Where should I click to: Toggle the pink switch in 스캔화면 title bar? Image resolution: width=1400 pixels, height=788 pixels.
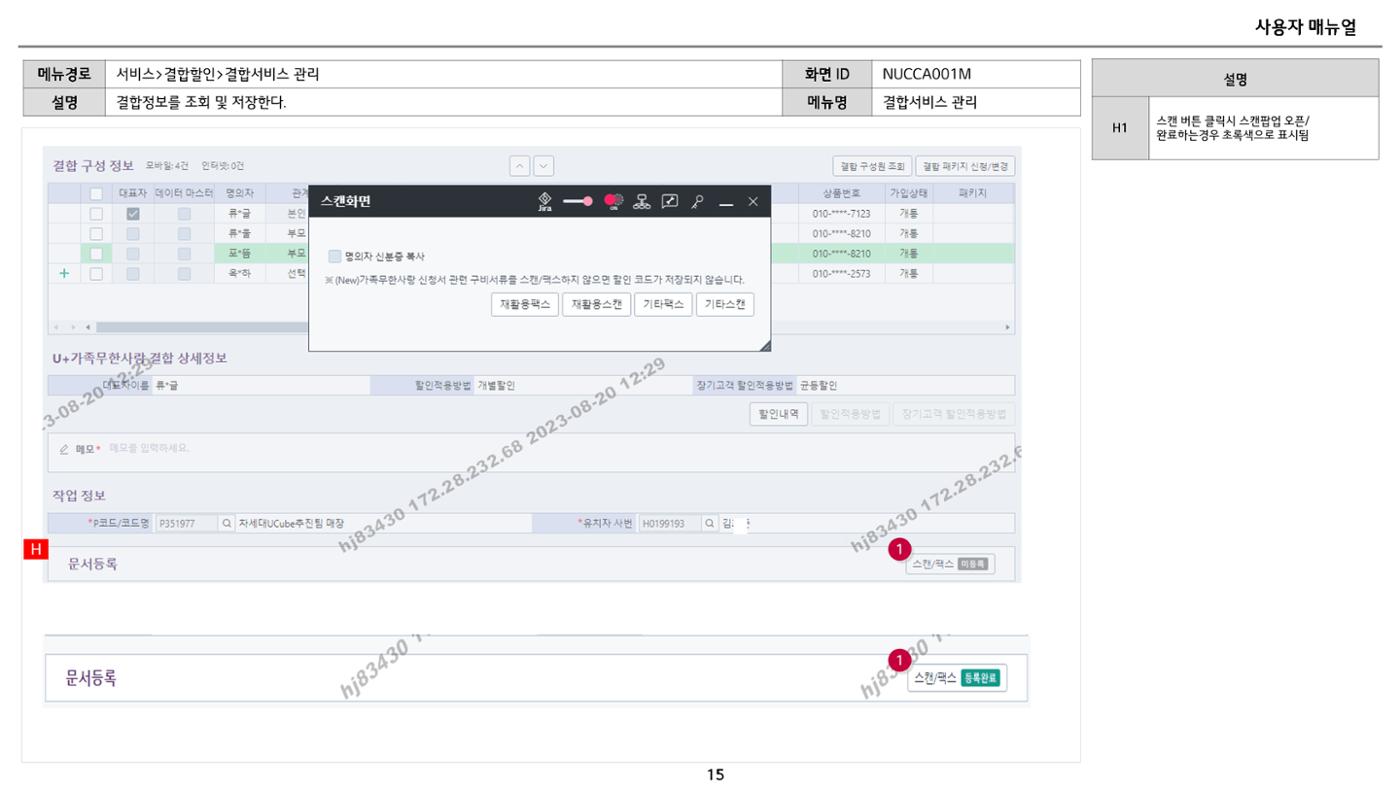click(579, 201)
